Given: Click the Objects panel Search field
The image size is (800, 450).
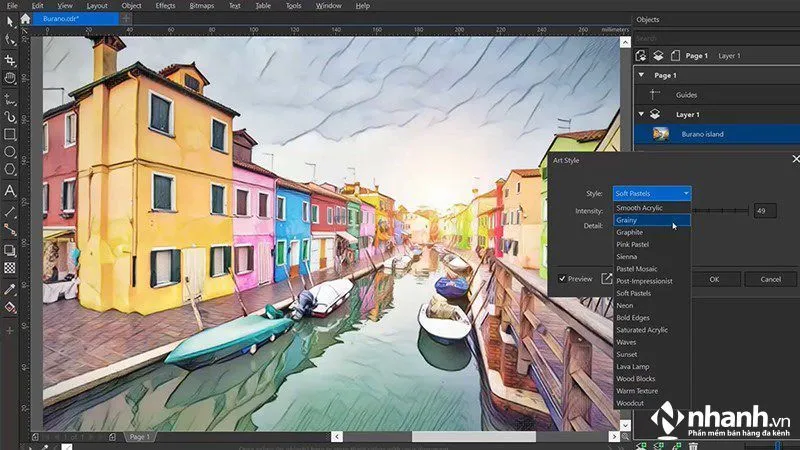Looking at the screenshot, I should [x=717, y=38].
